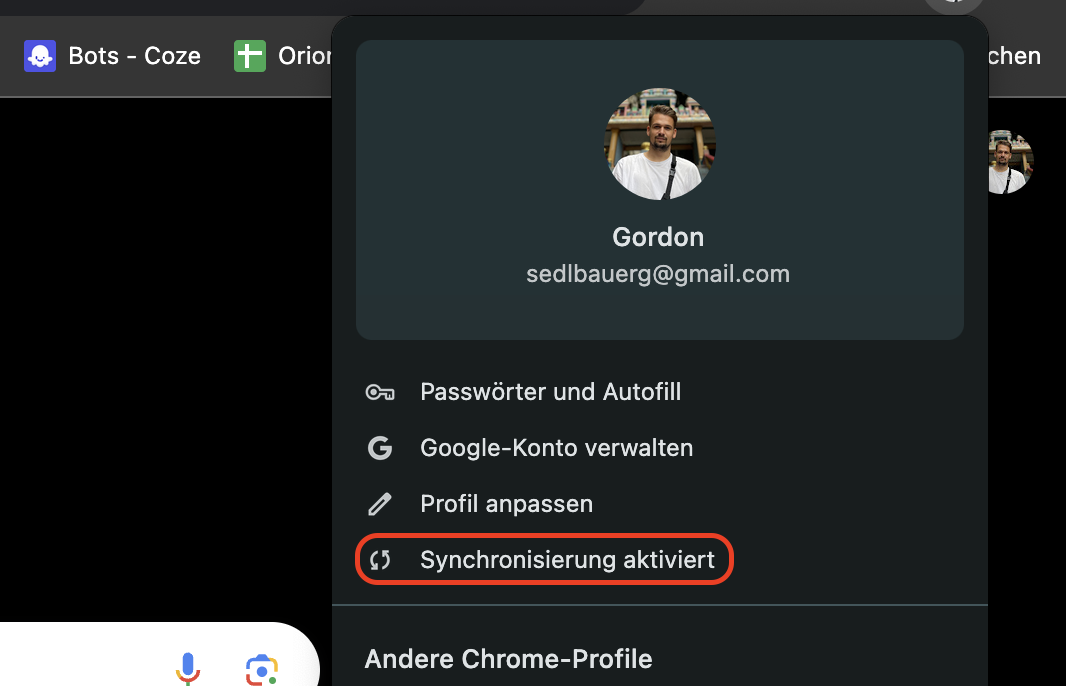1066x686 pixels.
Task: Open Passwörter und Autofill
Action: pos(550,392)
